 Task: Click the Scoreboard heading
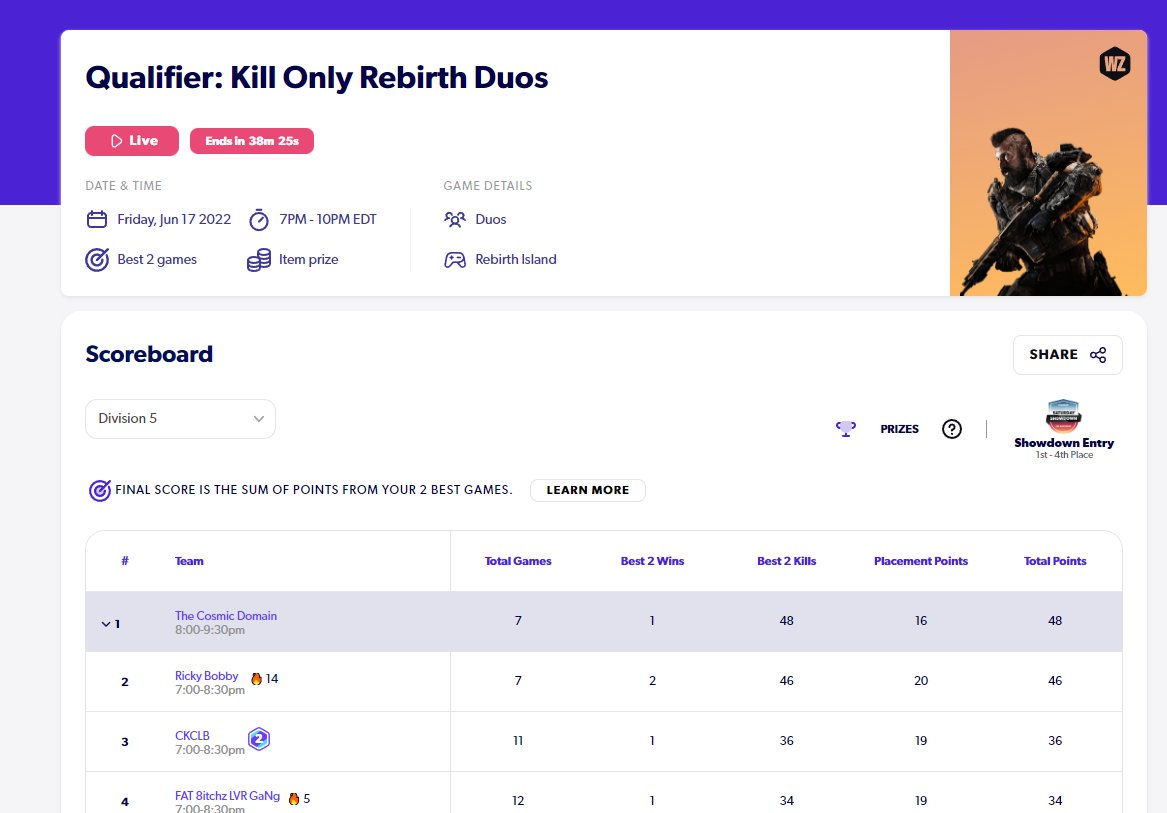pyautogui.click(x=149, y=354)
